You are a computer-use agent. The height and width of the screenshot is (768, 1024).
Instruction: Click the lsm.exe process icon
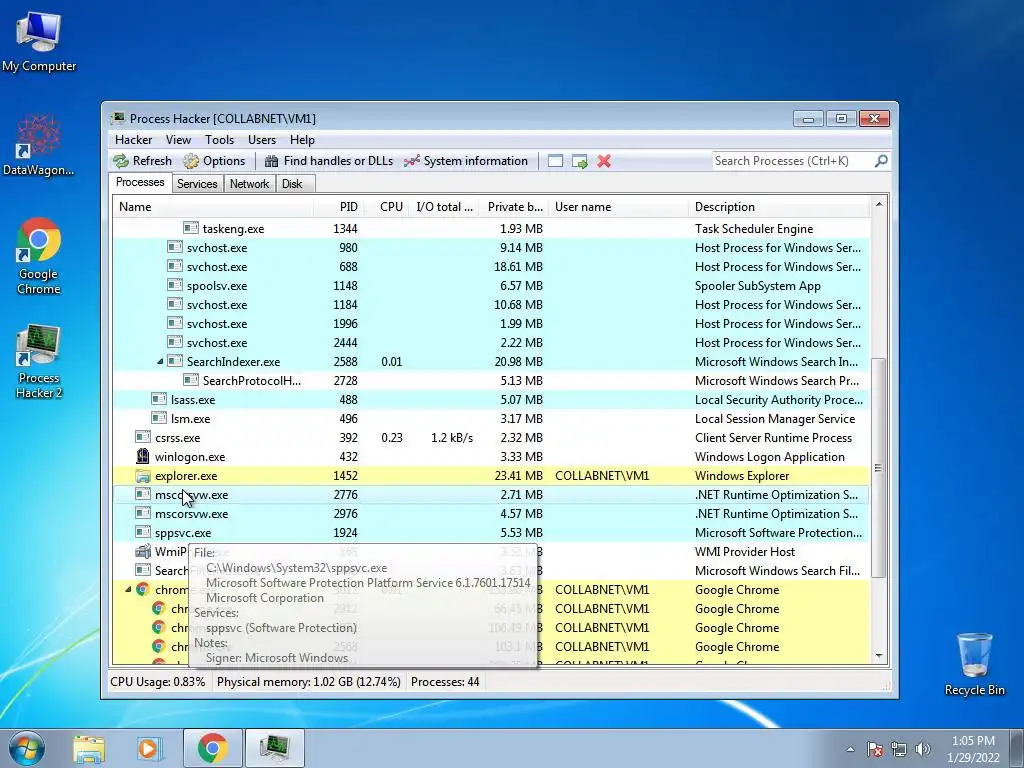(x=159, y=418)
